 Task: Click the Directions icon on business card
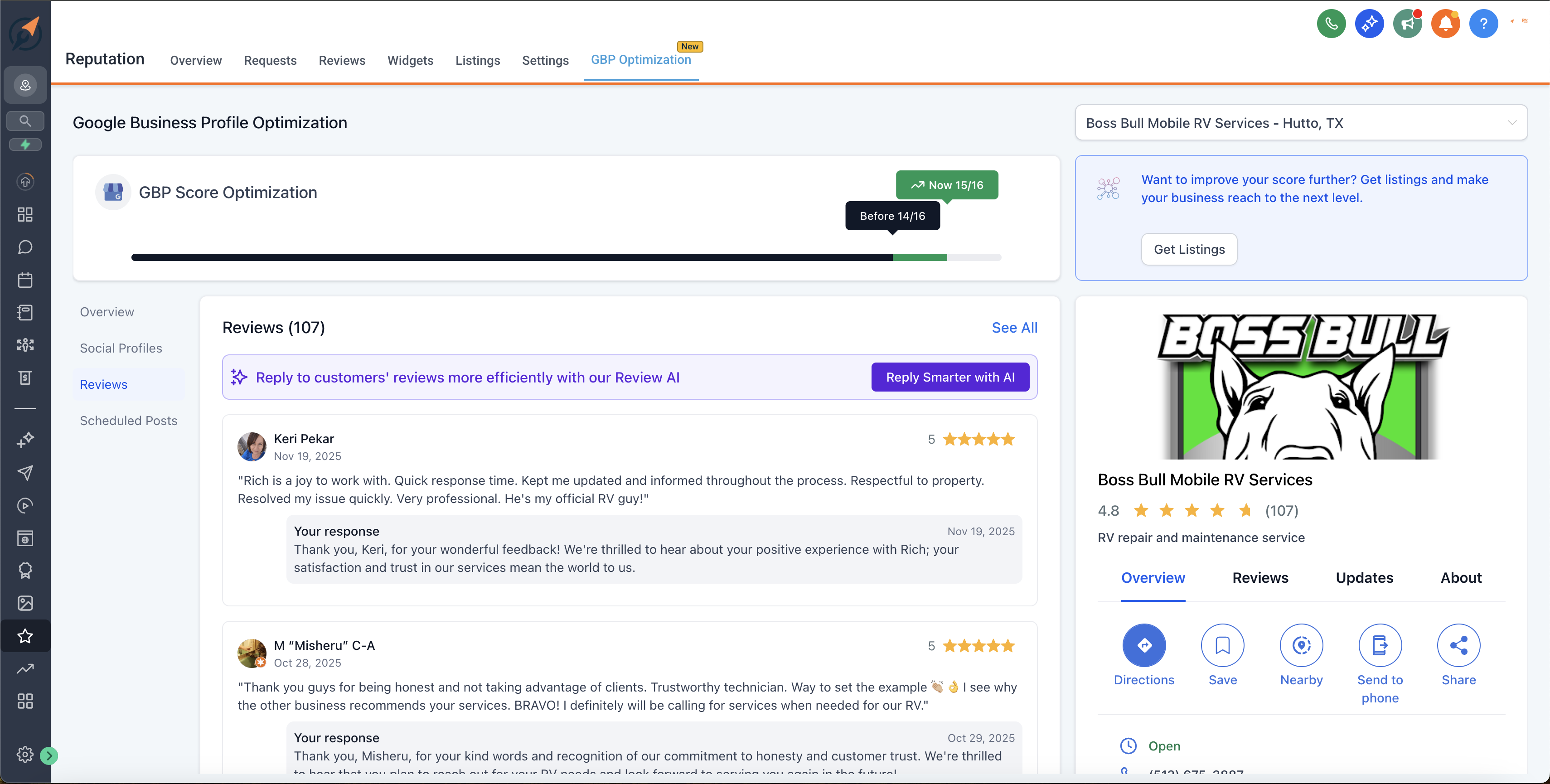(1144, 645)
